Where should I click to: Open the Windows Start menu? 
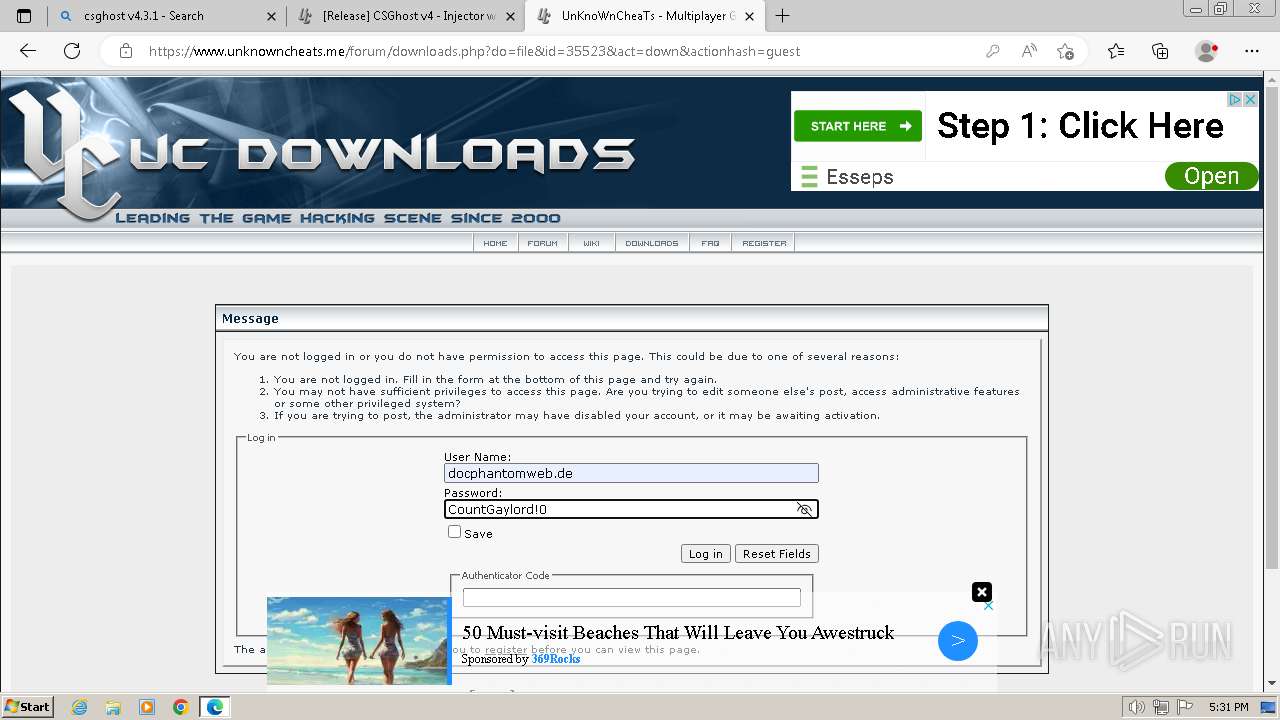tap(27, 707)
